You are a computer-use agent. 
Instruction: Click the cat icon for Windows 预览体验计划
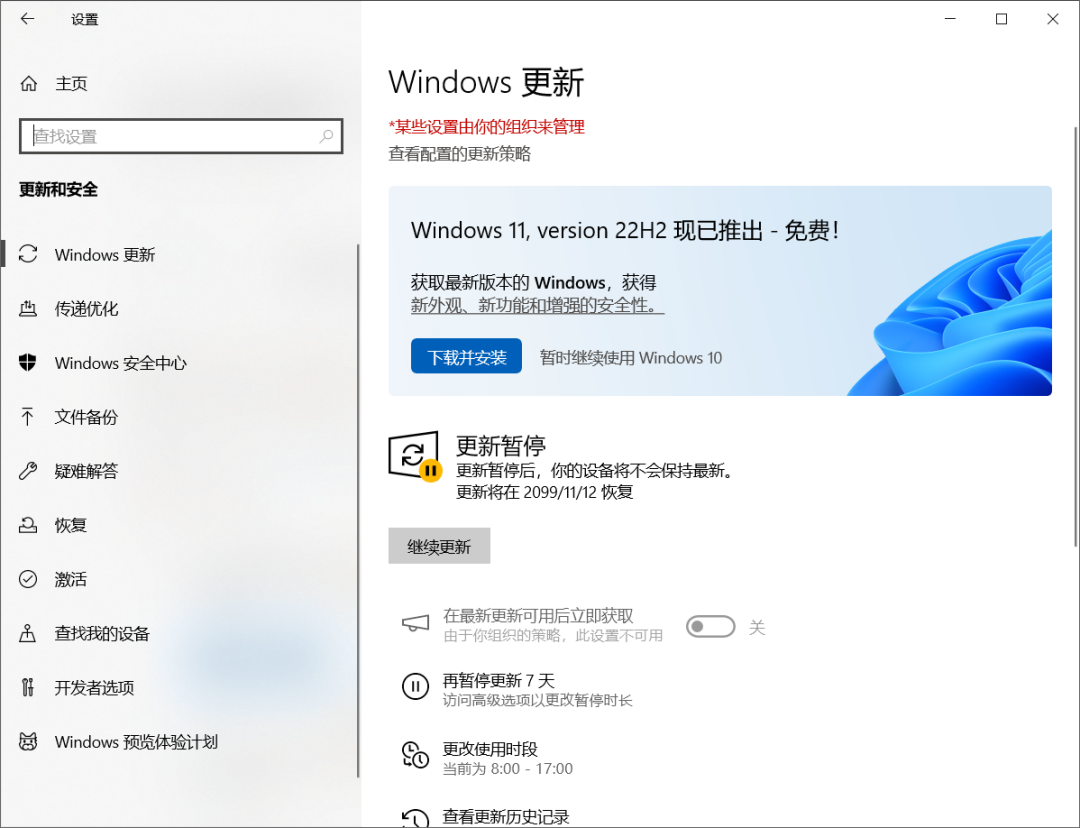tap(28, 741)
